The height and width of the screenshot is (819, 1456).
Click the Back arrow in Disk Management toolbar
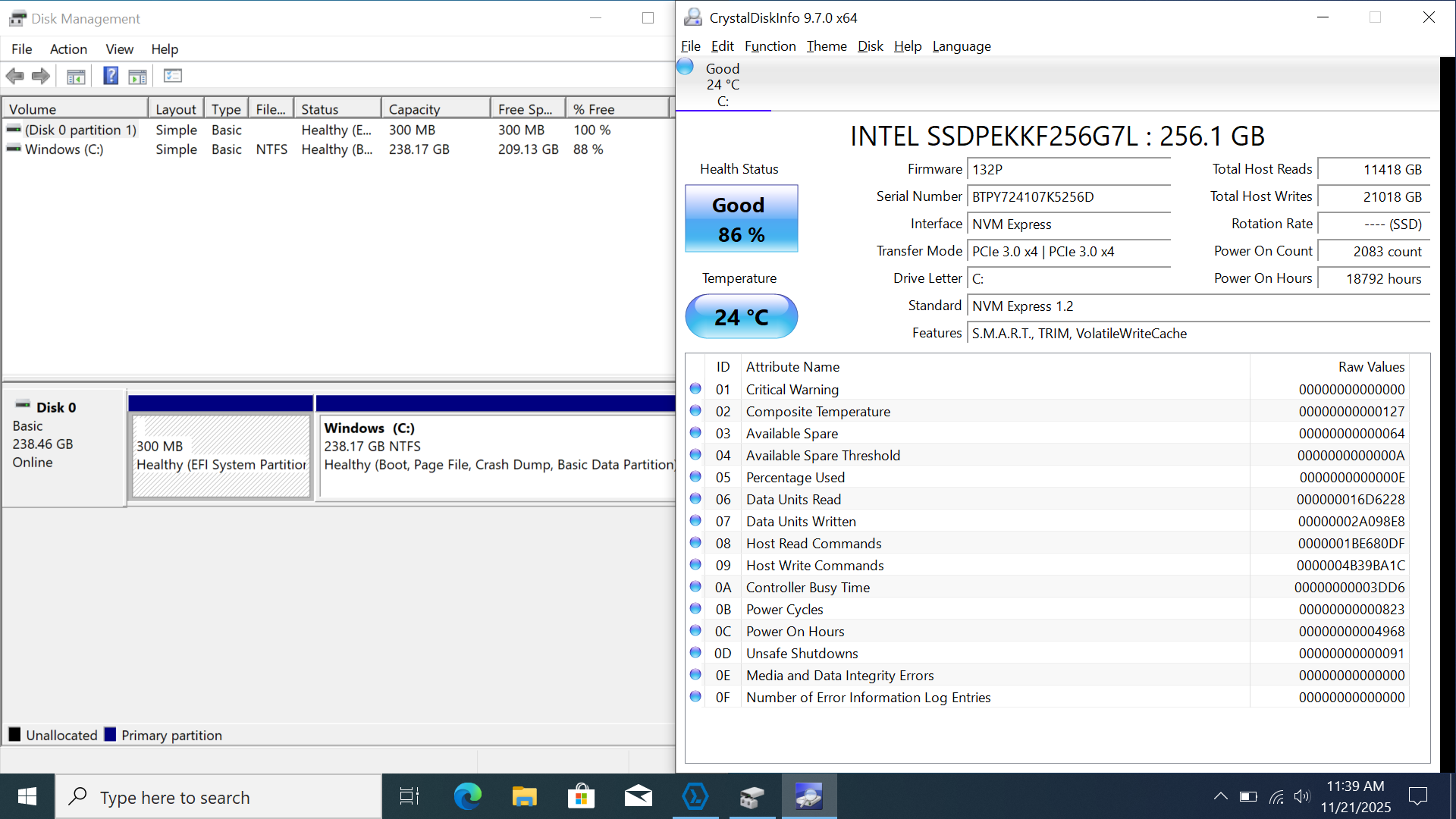(x=14, y=76)
